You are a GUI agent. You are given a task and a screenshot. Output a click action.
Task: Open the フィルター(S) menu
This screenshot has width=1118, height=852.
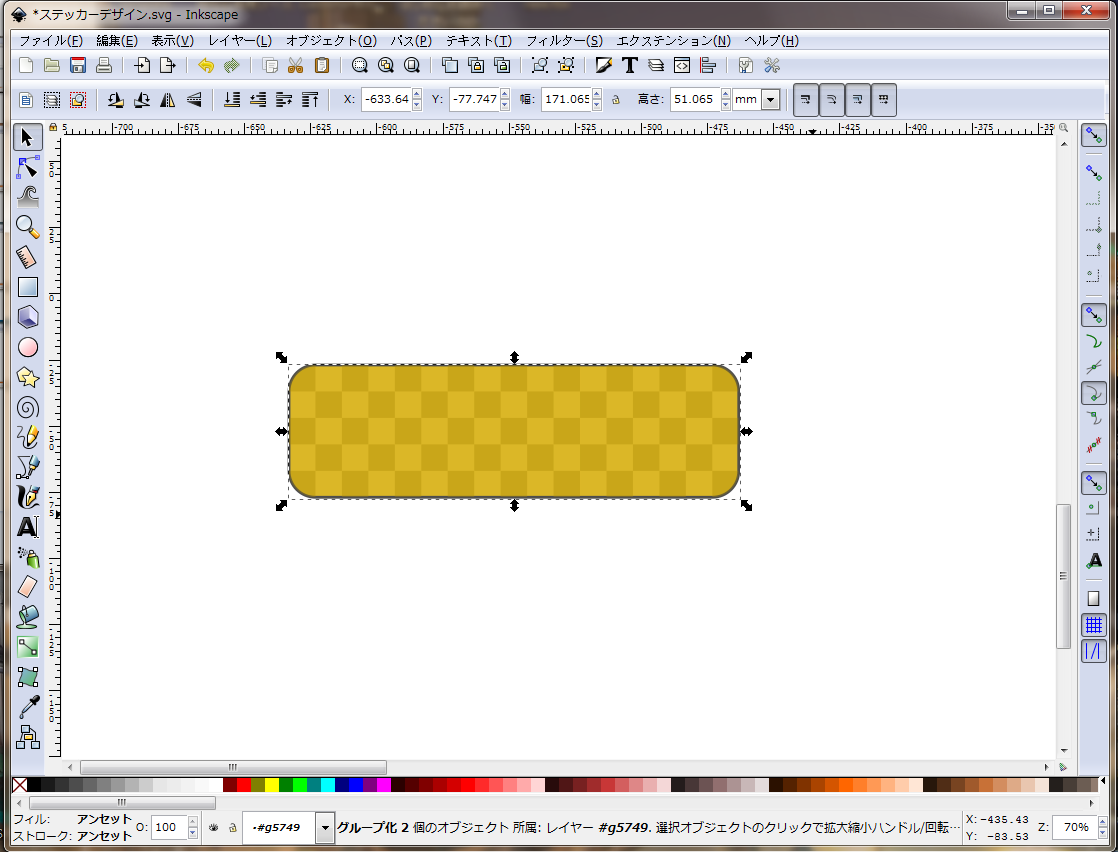(564, 41)
